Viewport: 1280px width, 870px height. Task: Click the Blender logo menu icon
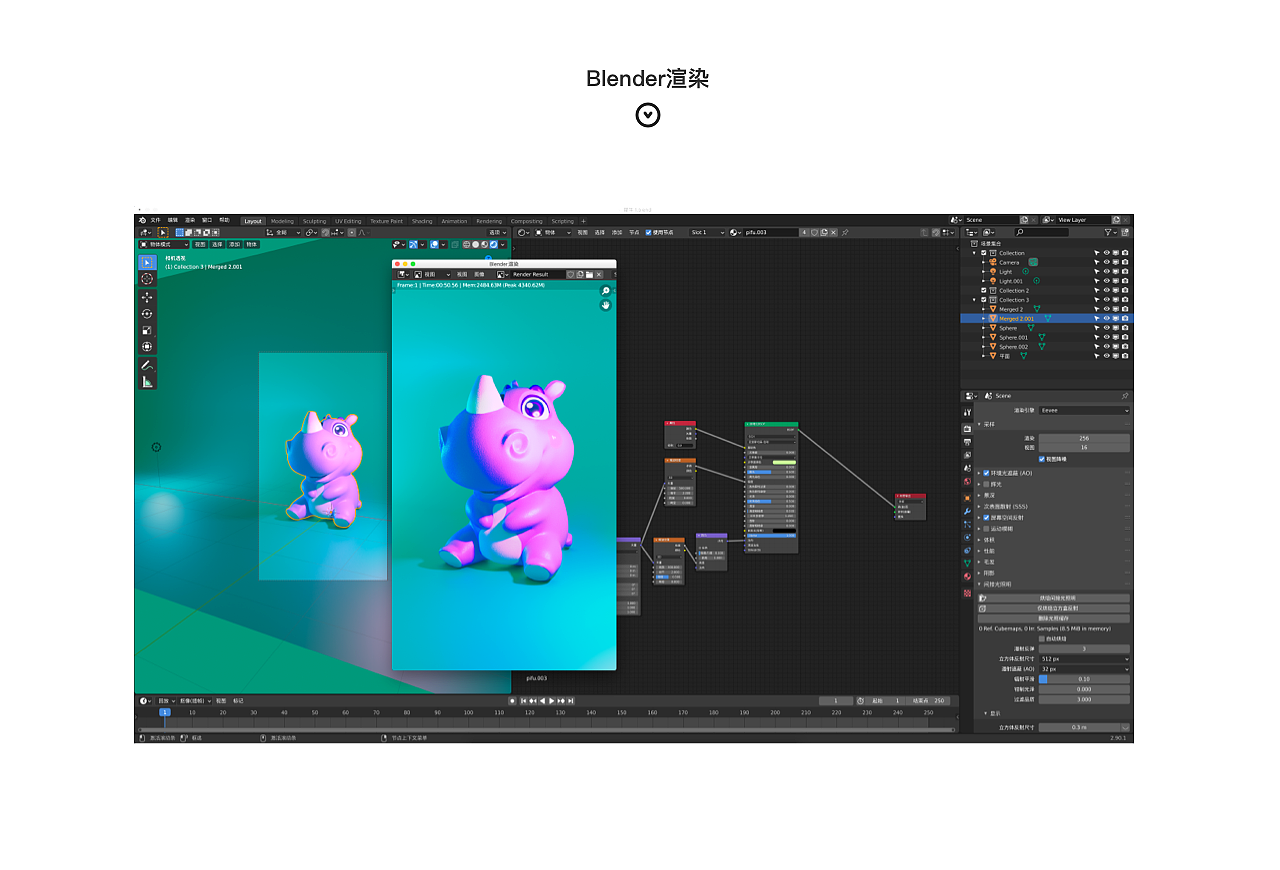point(142,220)
